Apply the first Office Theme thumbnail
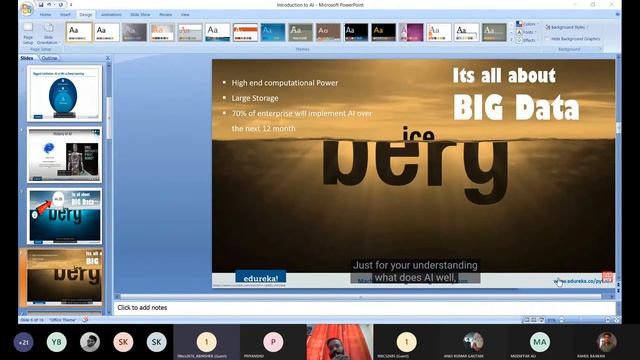Viewport: 640px width, 360px height. coord(79,32)
